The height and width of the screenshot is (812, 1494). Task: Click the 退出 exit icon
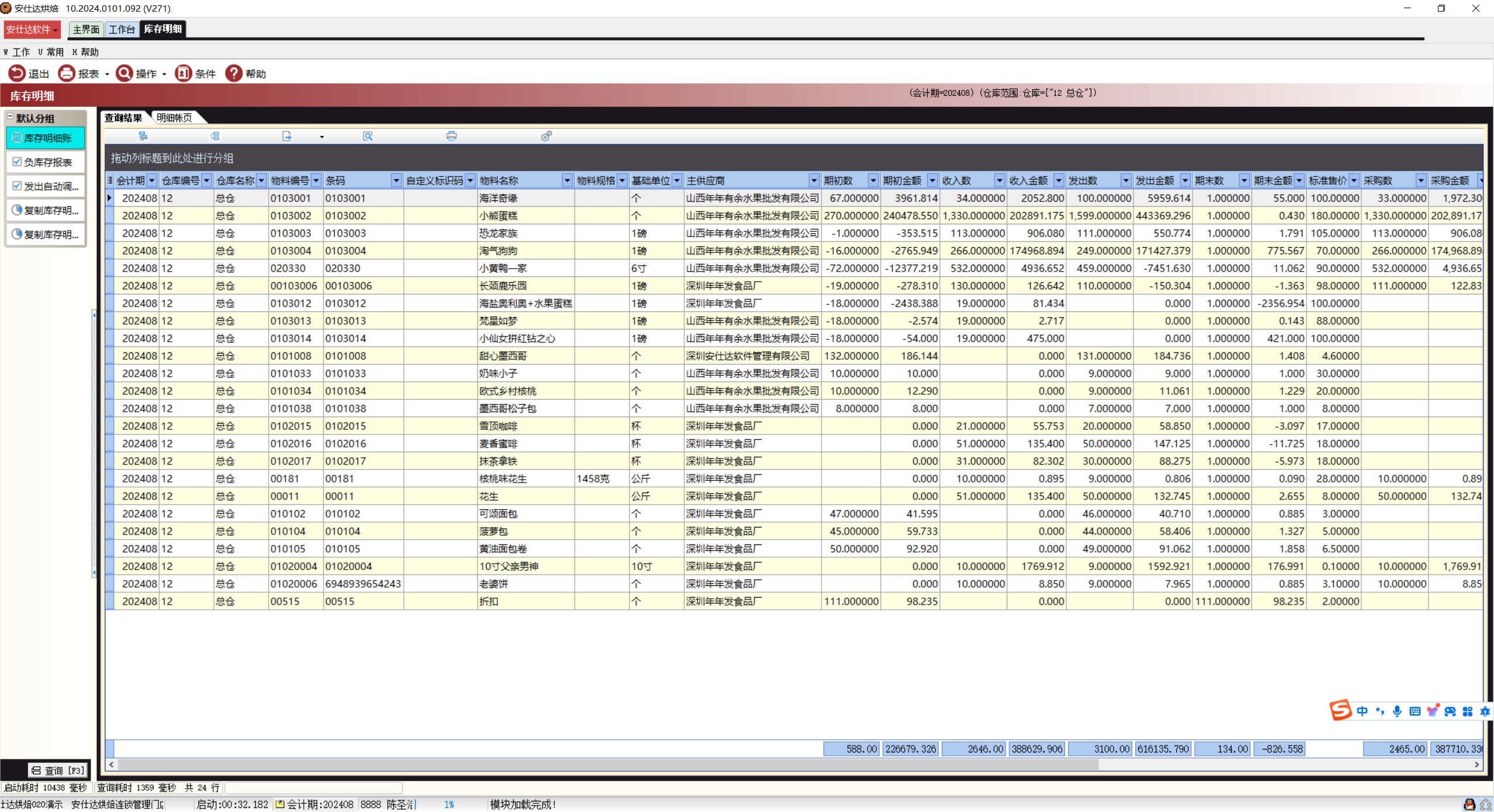point(17,74)
